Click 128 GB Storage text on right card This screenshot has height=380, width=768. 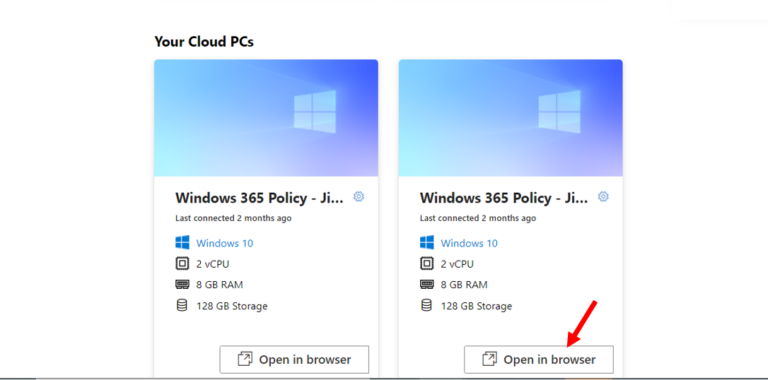(x=476, y=307)
